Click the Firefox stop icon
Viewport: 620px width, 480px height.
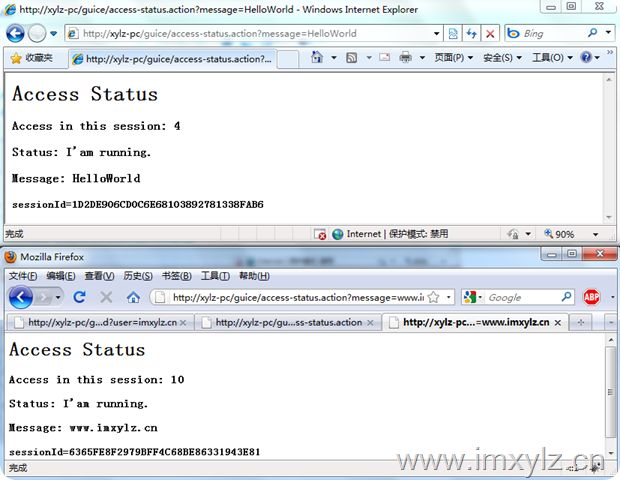coord(106,297)
